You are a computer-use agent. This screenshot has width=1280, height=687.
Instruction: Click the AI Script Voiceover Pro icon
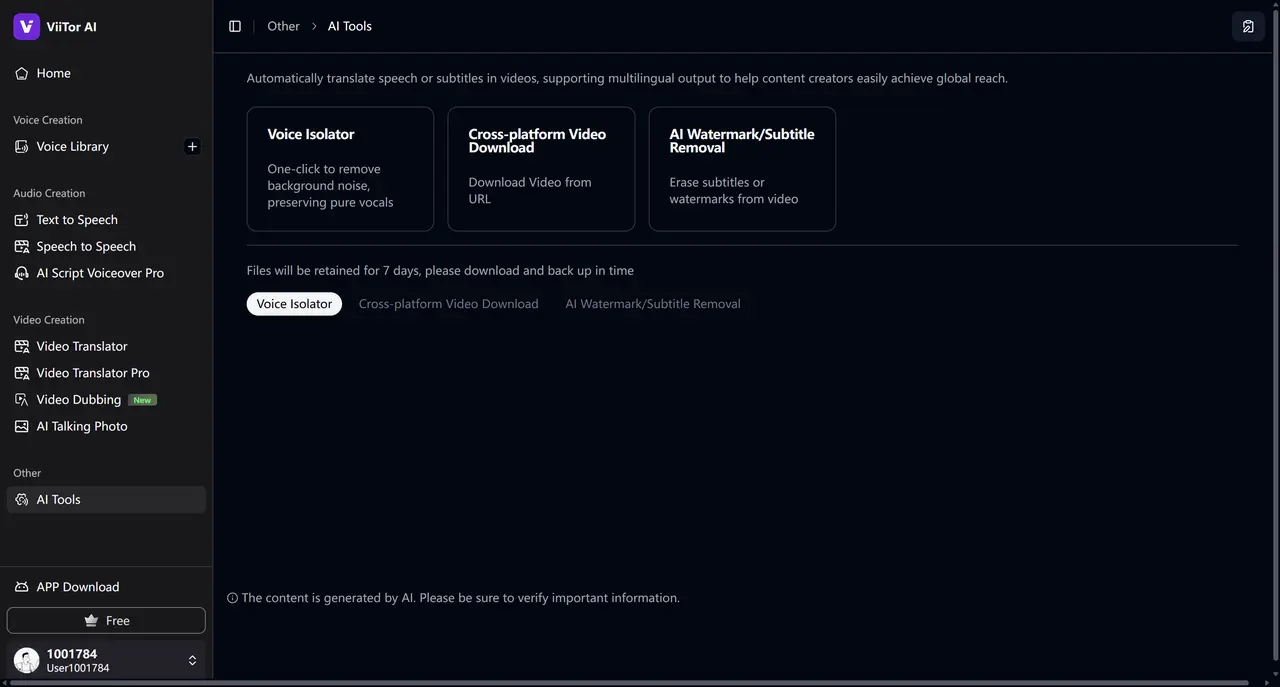pos(22,273)
